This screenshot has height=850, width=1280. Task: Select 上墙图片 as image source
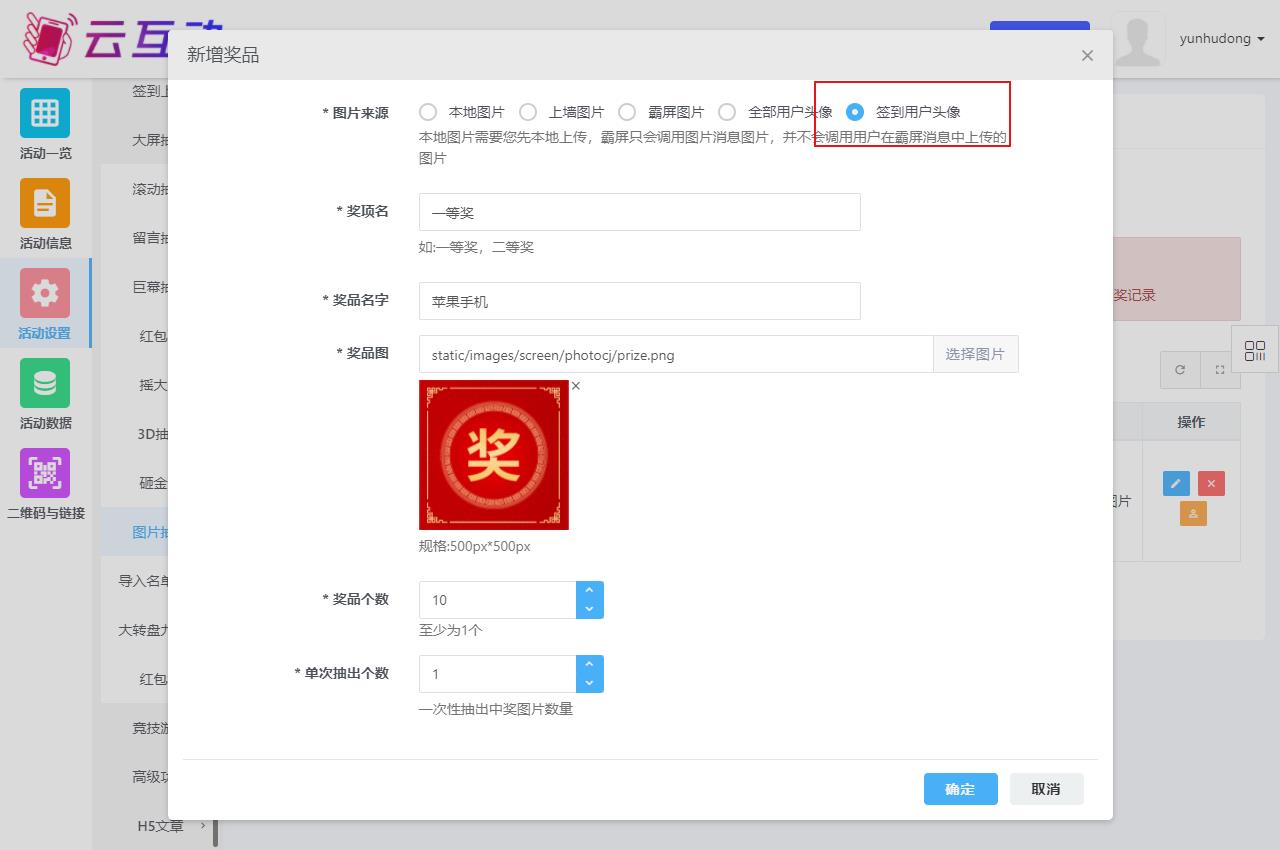point(528,112)
